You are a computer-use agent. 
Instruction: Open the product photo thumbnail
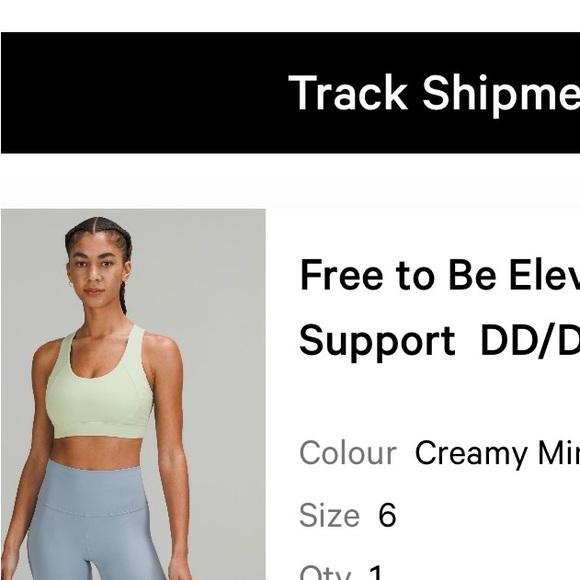pyautogui.click(x=133, y=394)
